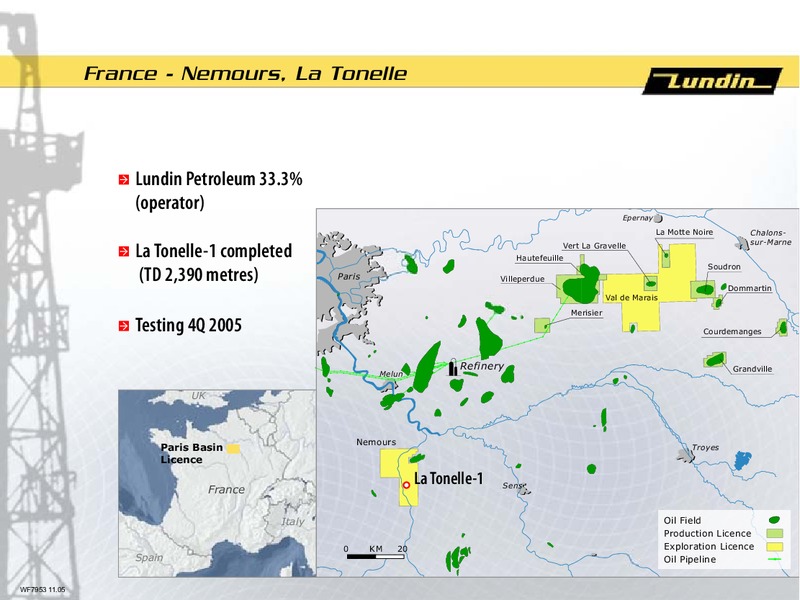
Task: Click the 'Refinery' map label
Action: (482, 366)
